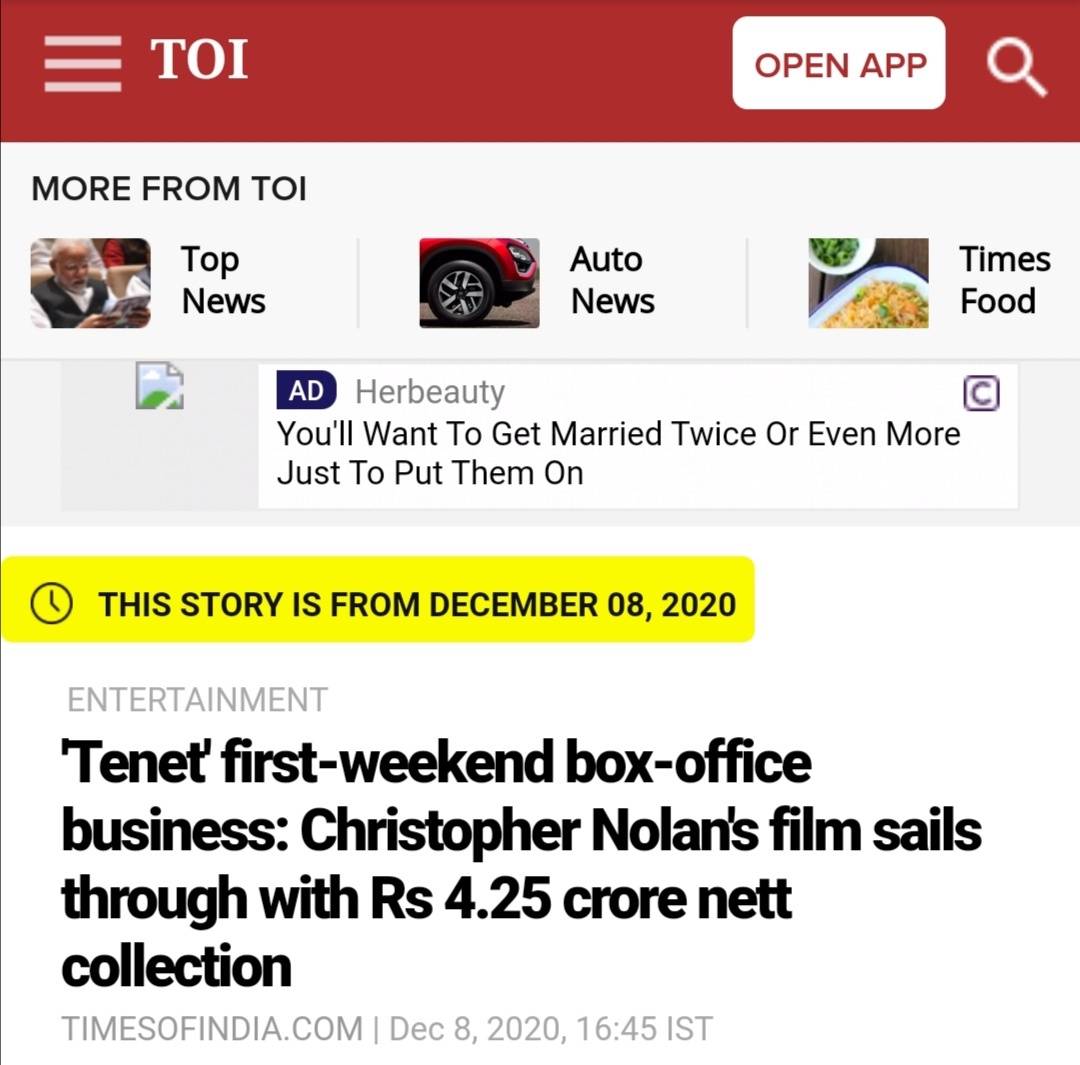Tap the ad choices icon
This screenshot has height=1065, width=1080.
coord(981,393)
